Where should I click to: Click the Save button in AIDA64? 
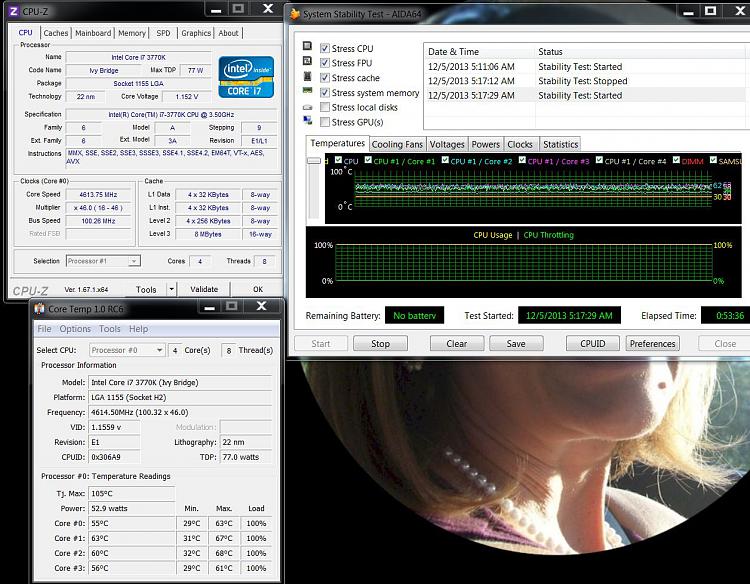[516, 343]
